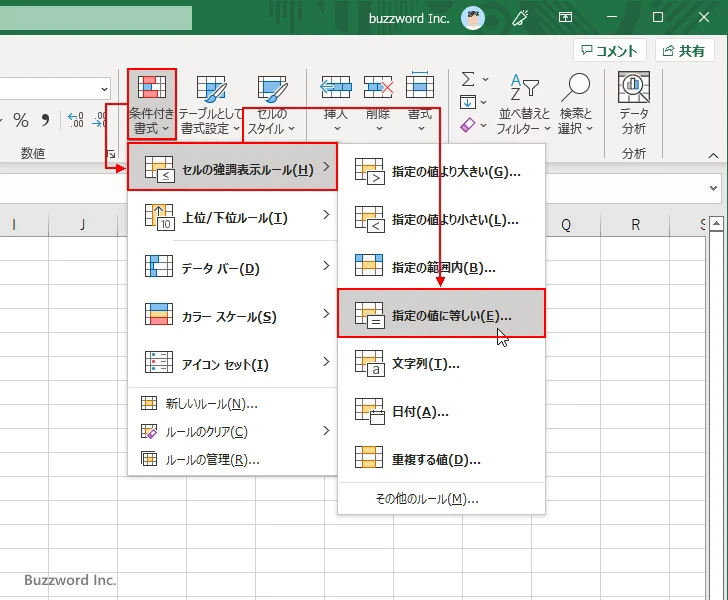Open the 条件付き書式 conditional formatting button
Screen dimensions: 728x600
tap(152, 104)
